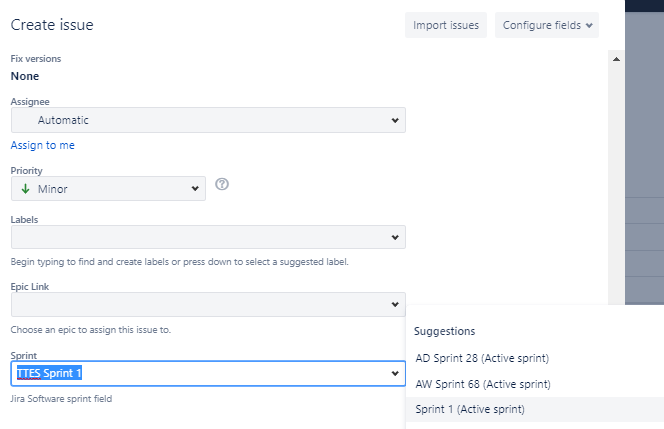Open the Configure fields dropdown
The image size is (664, 429).
coord(546,25)
